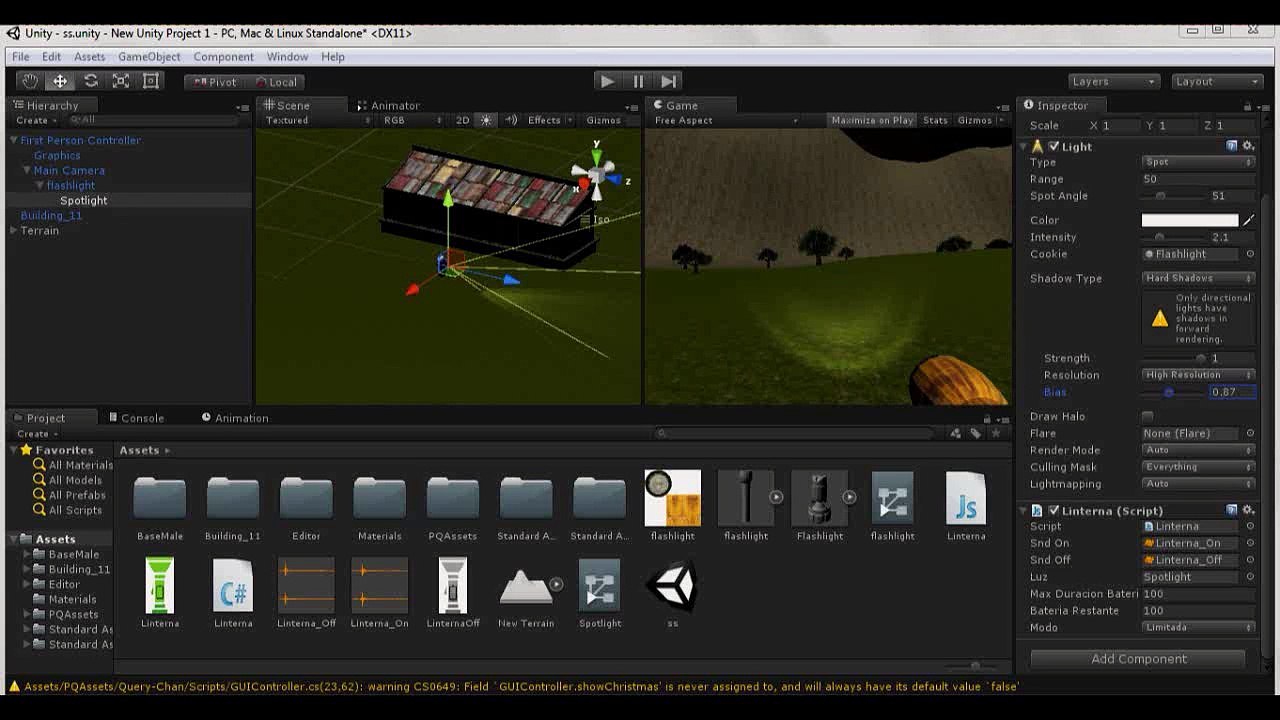Click the Pause button in the toolbar

[x=638, y=81]
